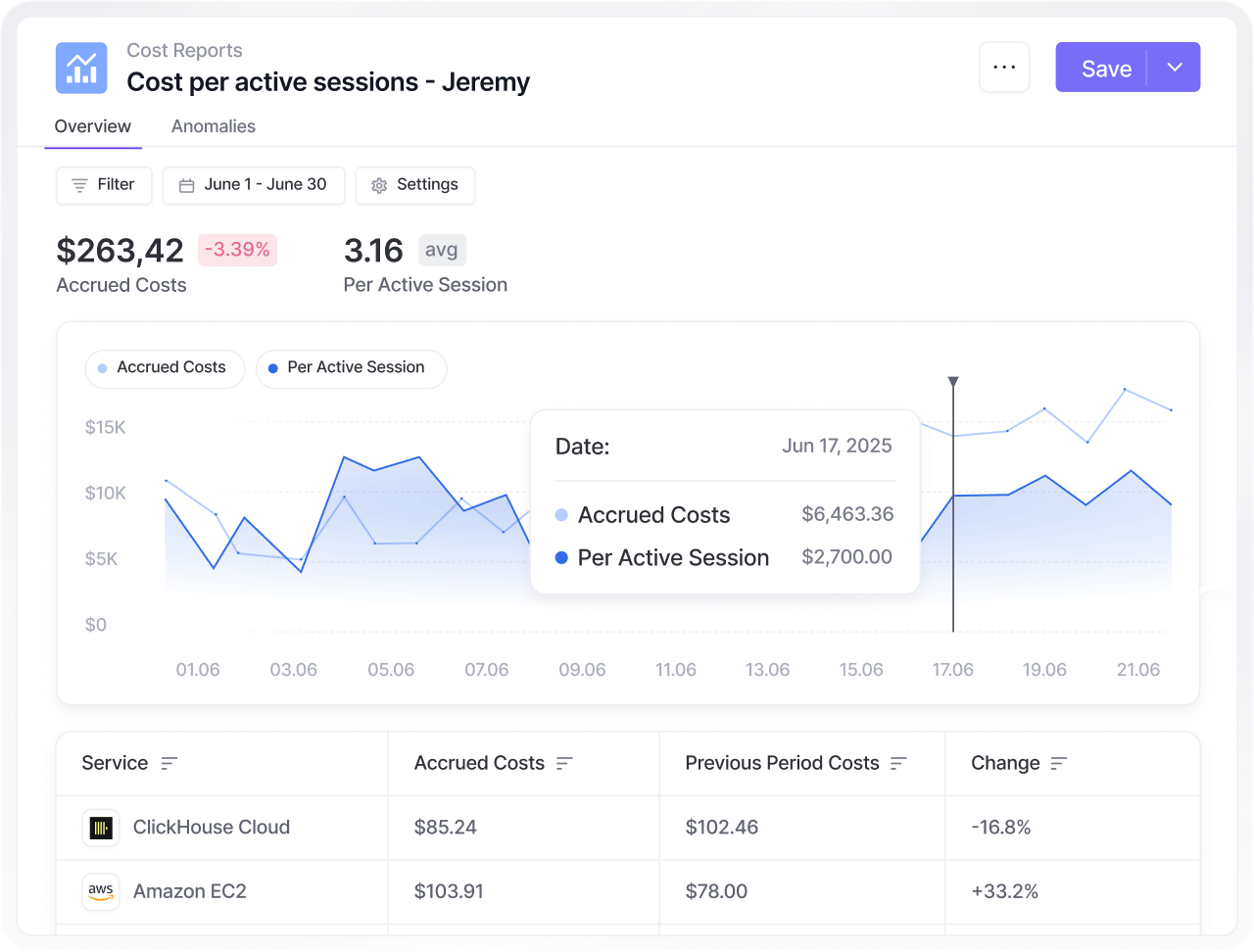Open the June 1 - June 30 date picker

(254, 185)
